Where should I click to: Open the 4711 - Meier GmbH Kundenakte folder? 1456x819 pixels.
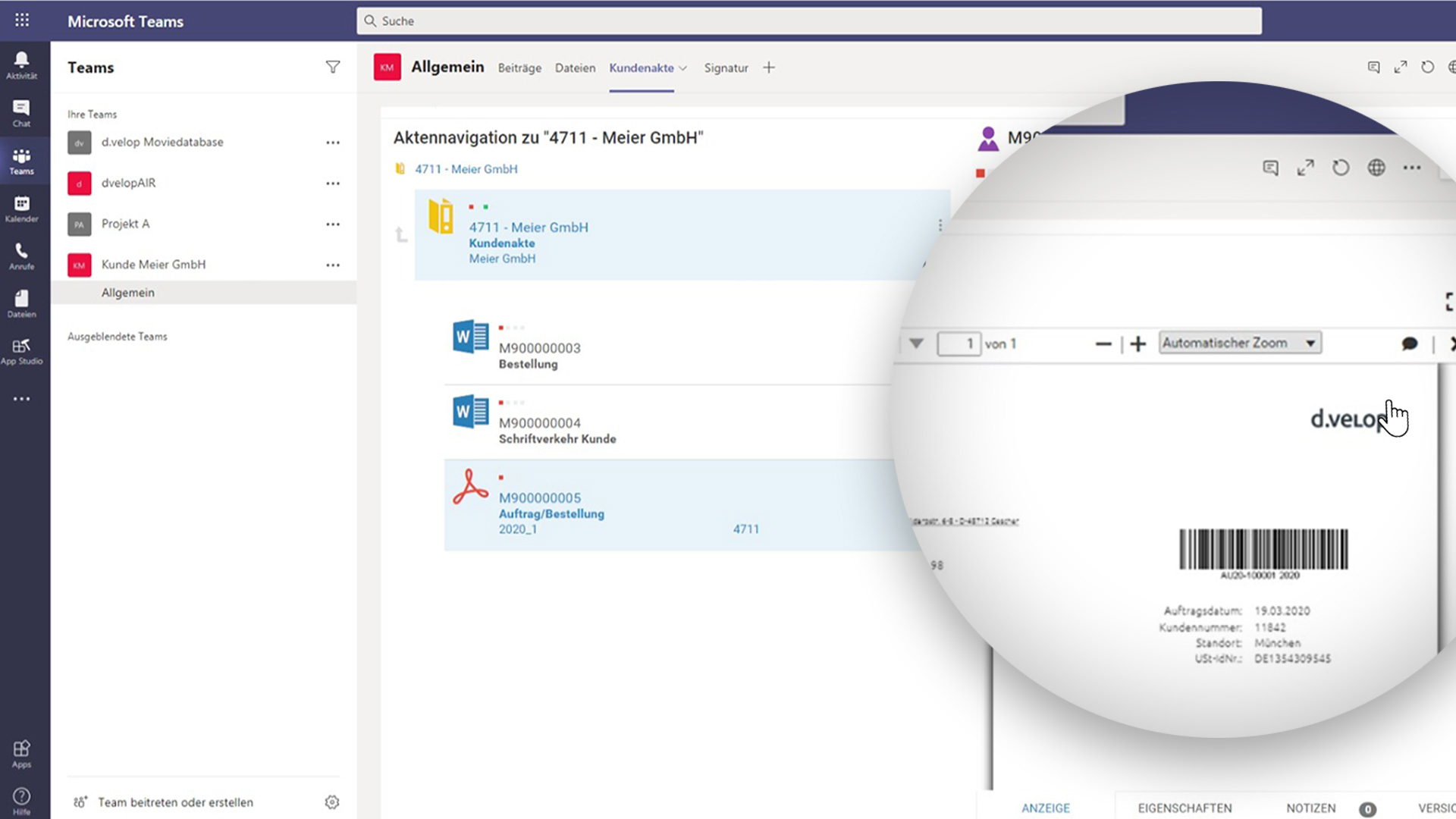[x=682, y=235]
